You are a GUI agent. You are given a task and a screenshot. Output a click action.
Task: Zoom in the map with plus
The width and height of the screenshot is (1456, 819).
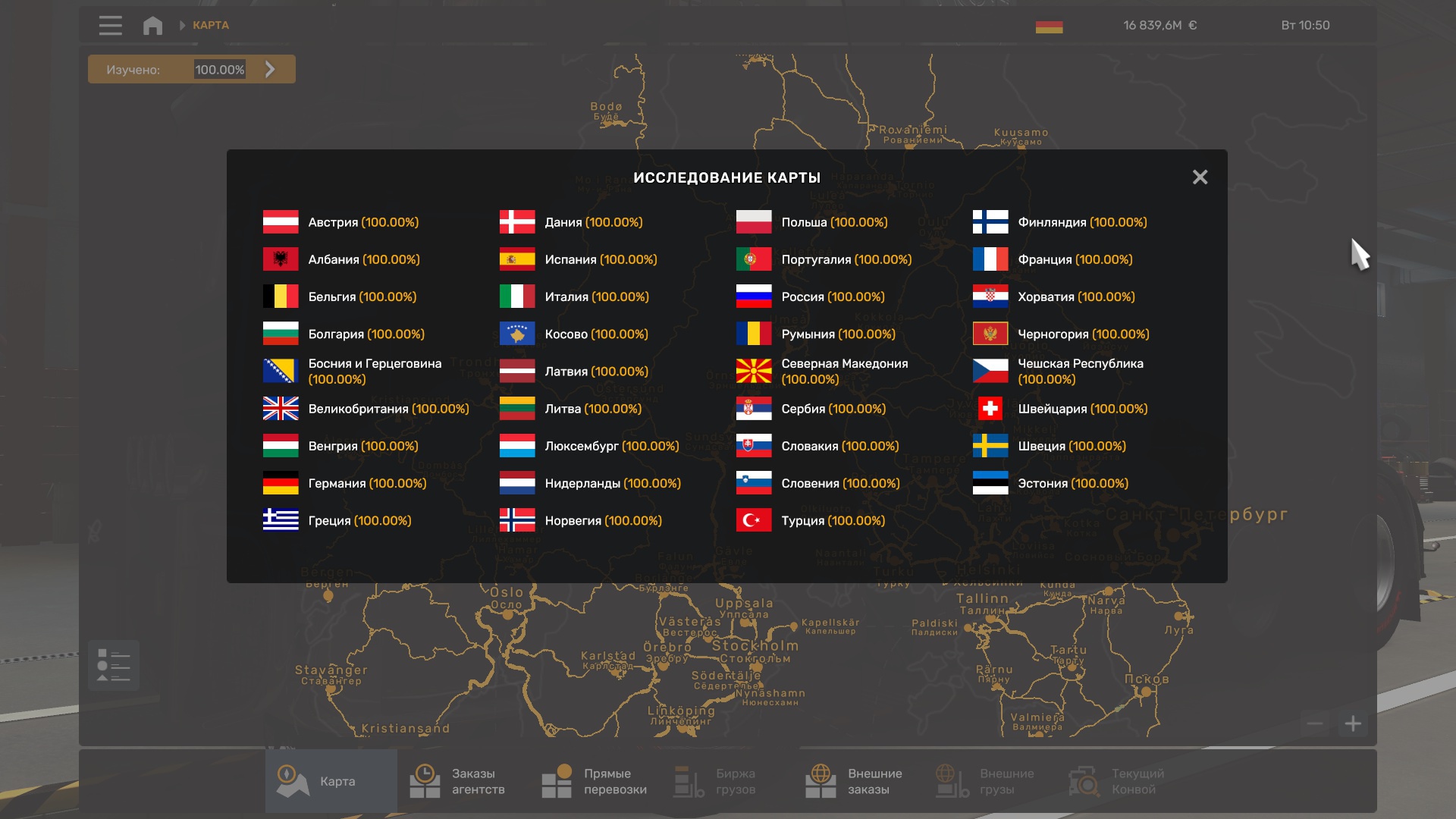point(1353,724)
